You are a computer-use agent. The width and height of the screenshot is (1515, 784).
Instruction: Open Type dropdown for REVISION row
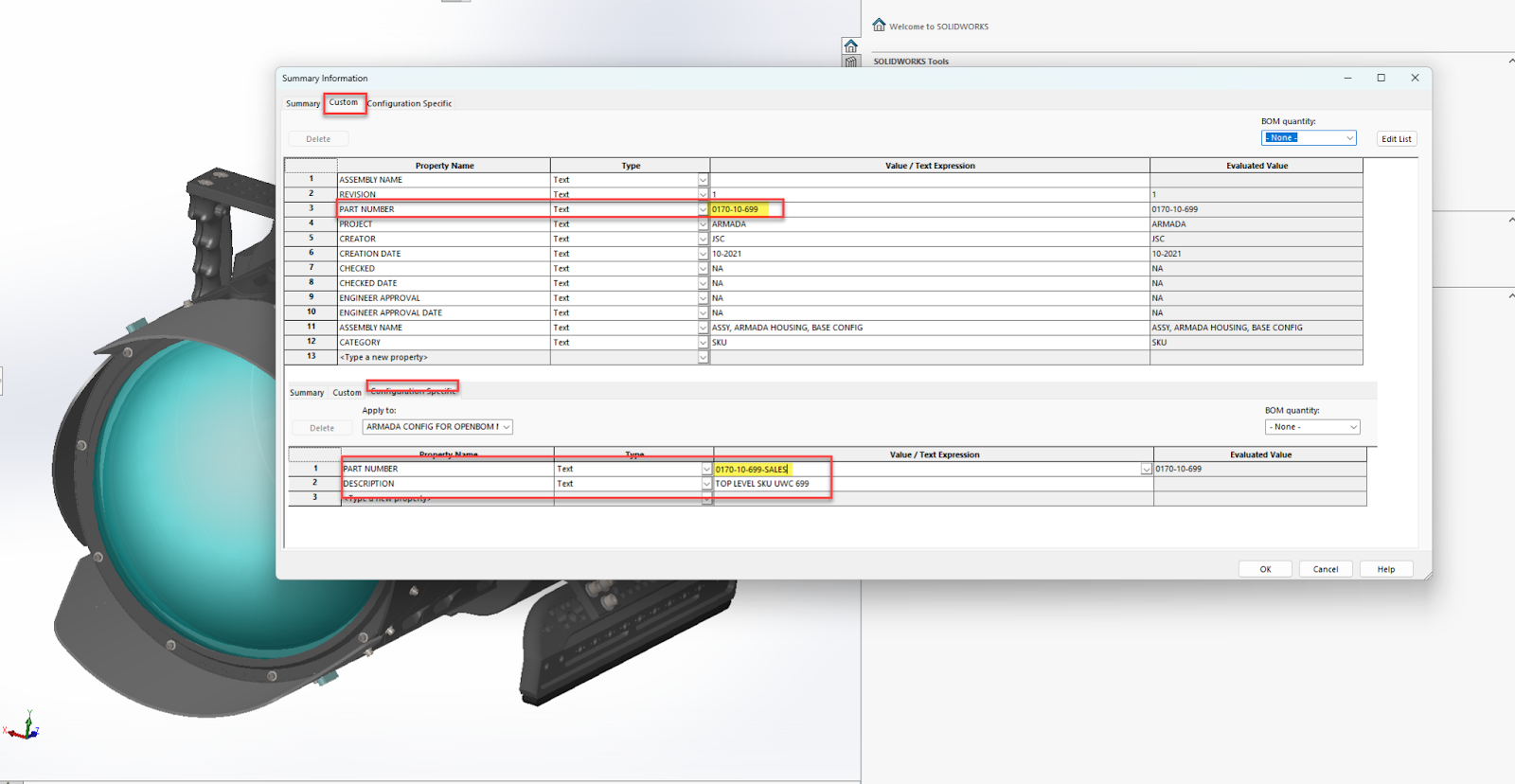[703, 194]
